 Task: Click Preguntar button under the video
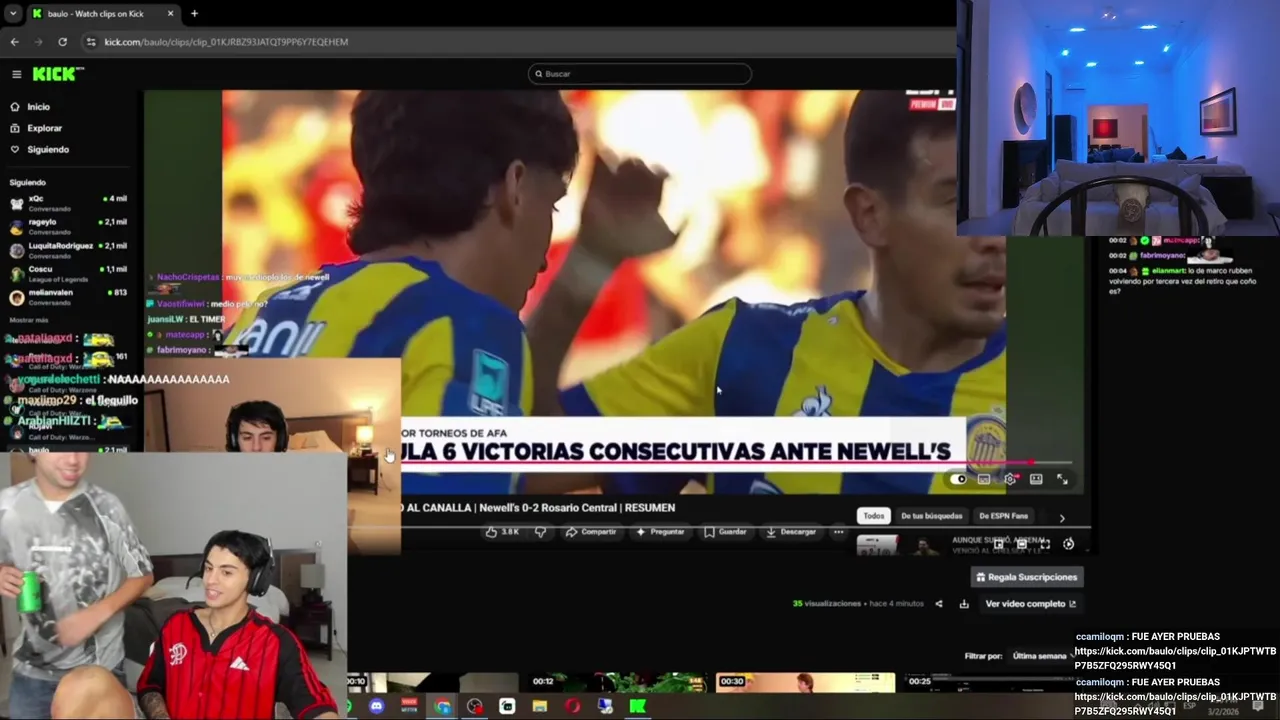tap(660, 532)
